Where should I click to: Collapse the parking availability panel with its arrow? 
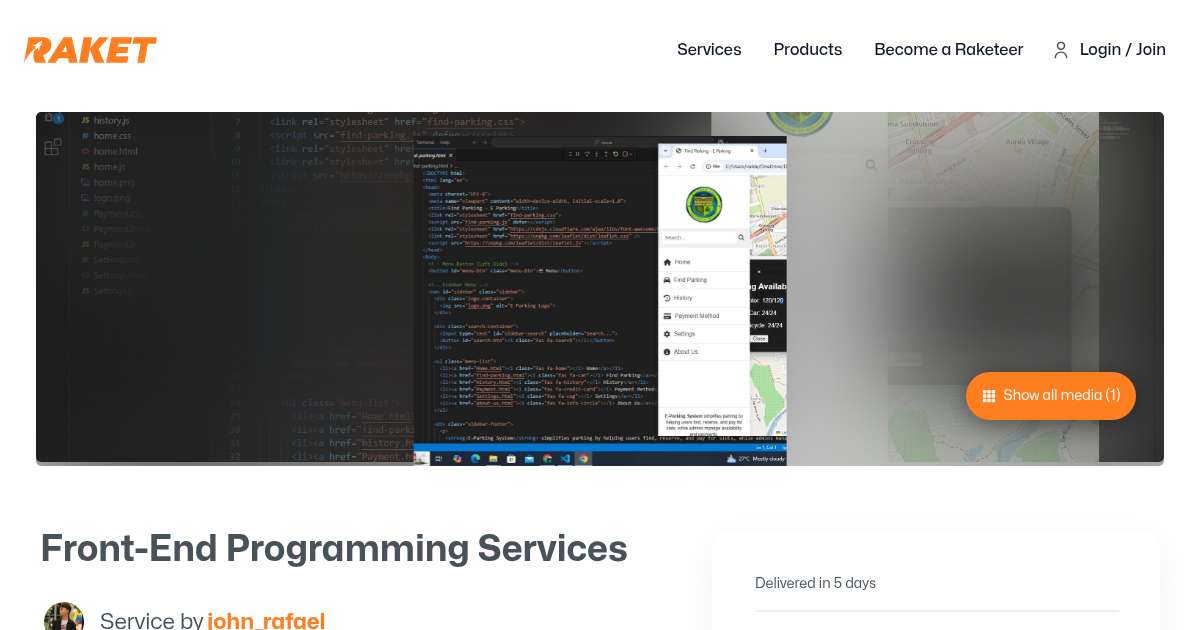[x=759, y=272]
